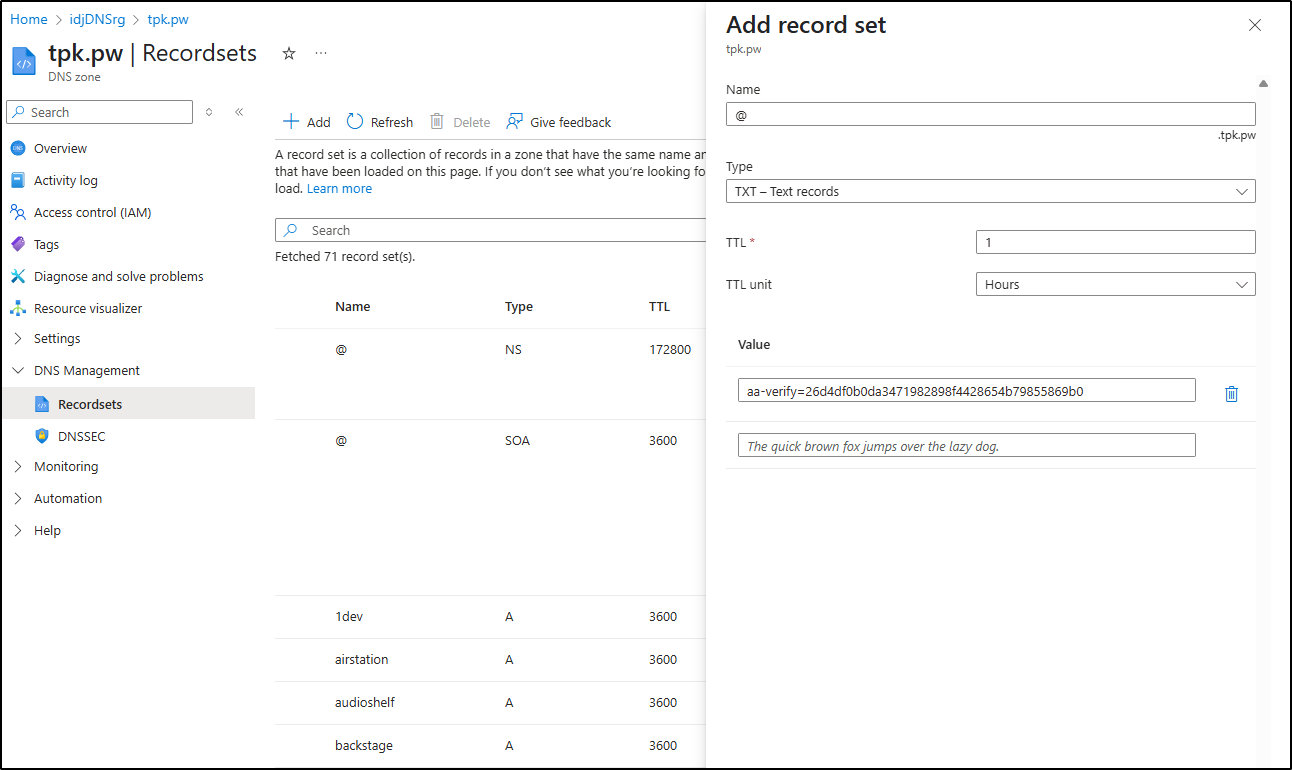The height and width of the screenshot is (770, 1292).
Task: Click the Delete trash icon in toolbar
Action: point(437,122)
